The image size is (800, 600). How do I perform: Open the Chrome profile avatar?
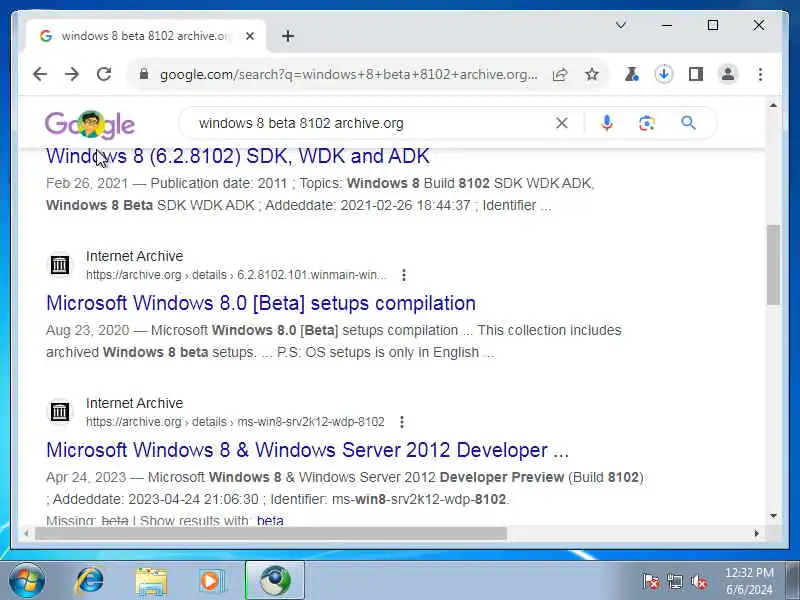728,74
